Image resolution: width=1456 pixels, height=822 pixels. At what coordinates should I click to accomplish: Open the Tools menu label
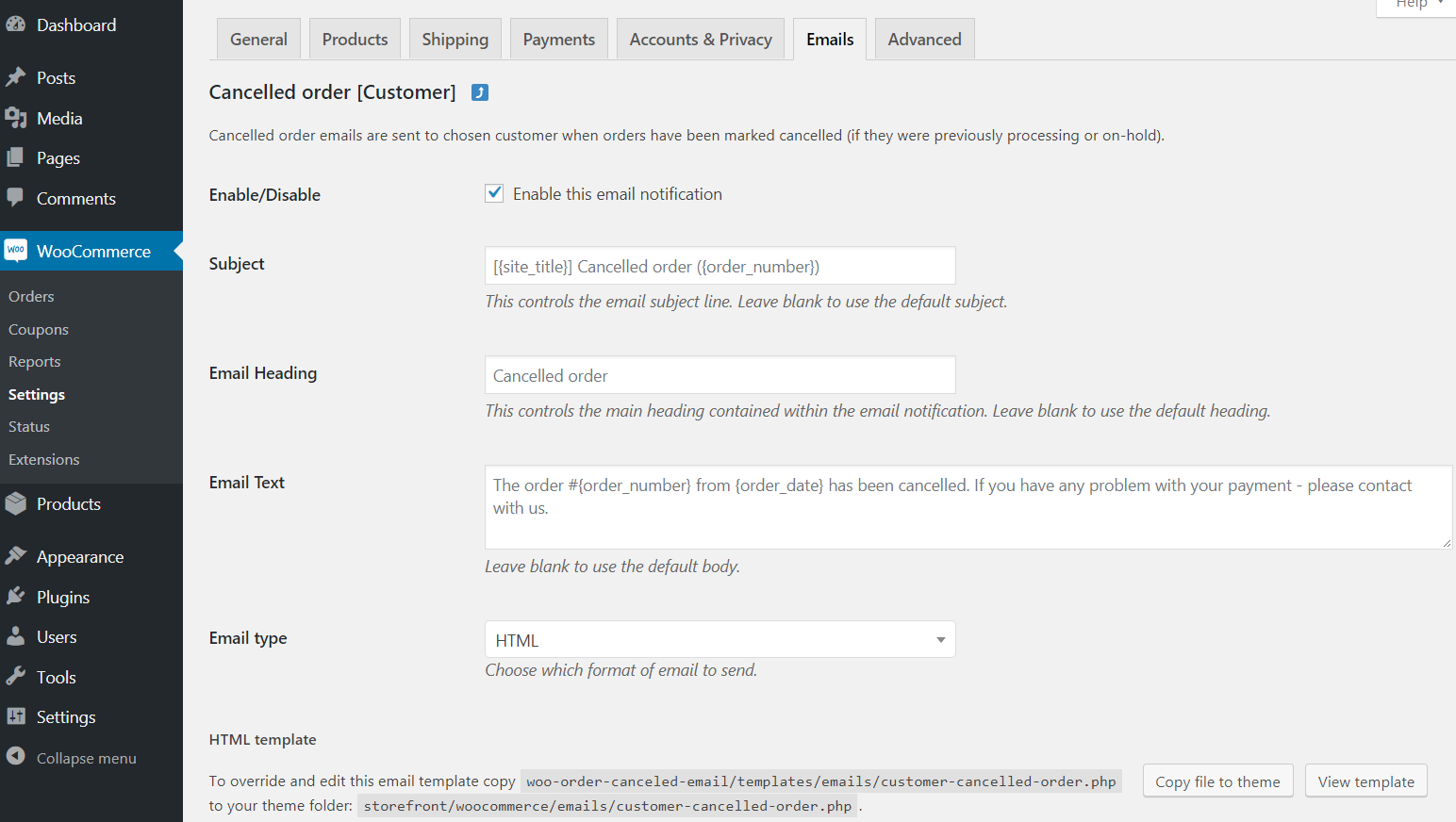pos(57,677)
